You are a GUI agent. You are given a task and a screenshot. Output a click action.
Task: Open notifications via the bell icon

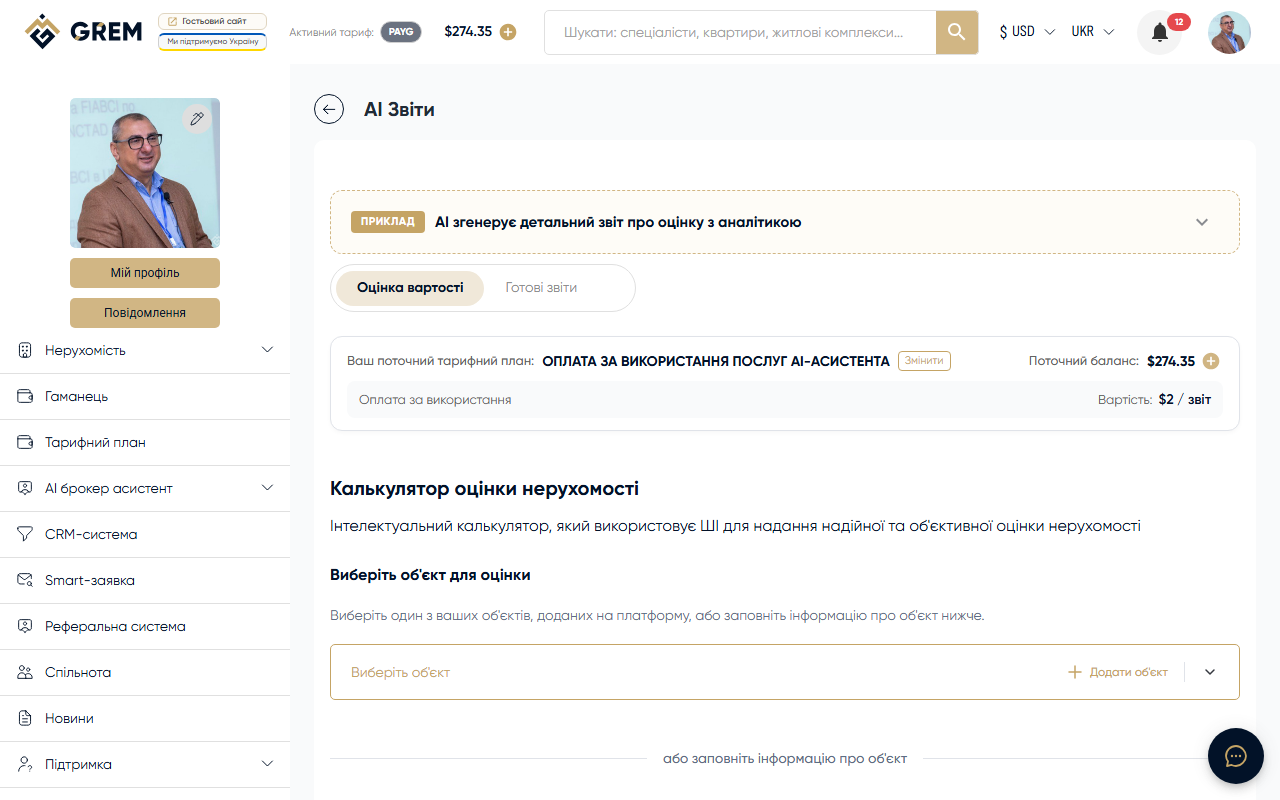1158,31
